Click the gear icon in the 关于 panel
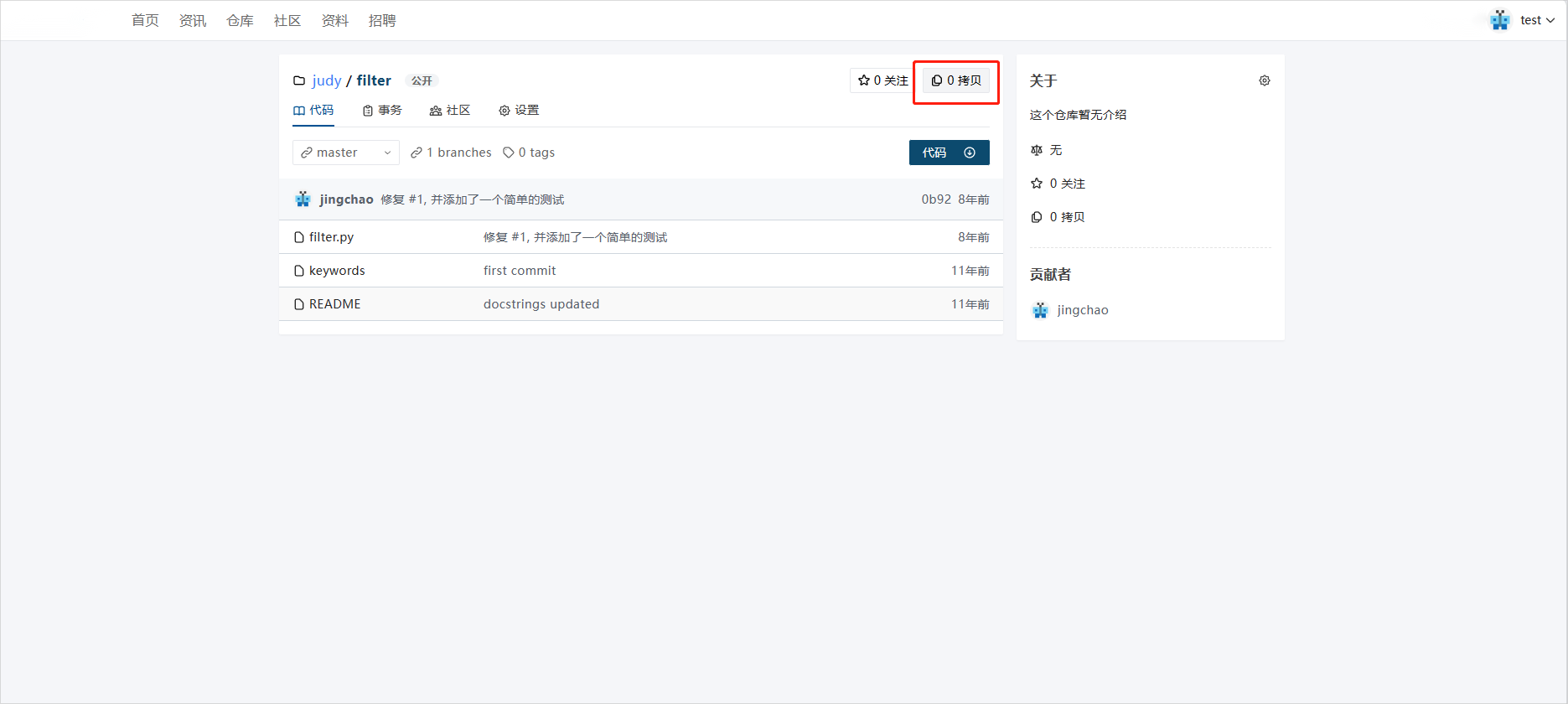Image resolution: width=1568 pixels, height=704 pixels. point(1264,80)
